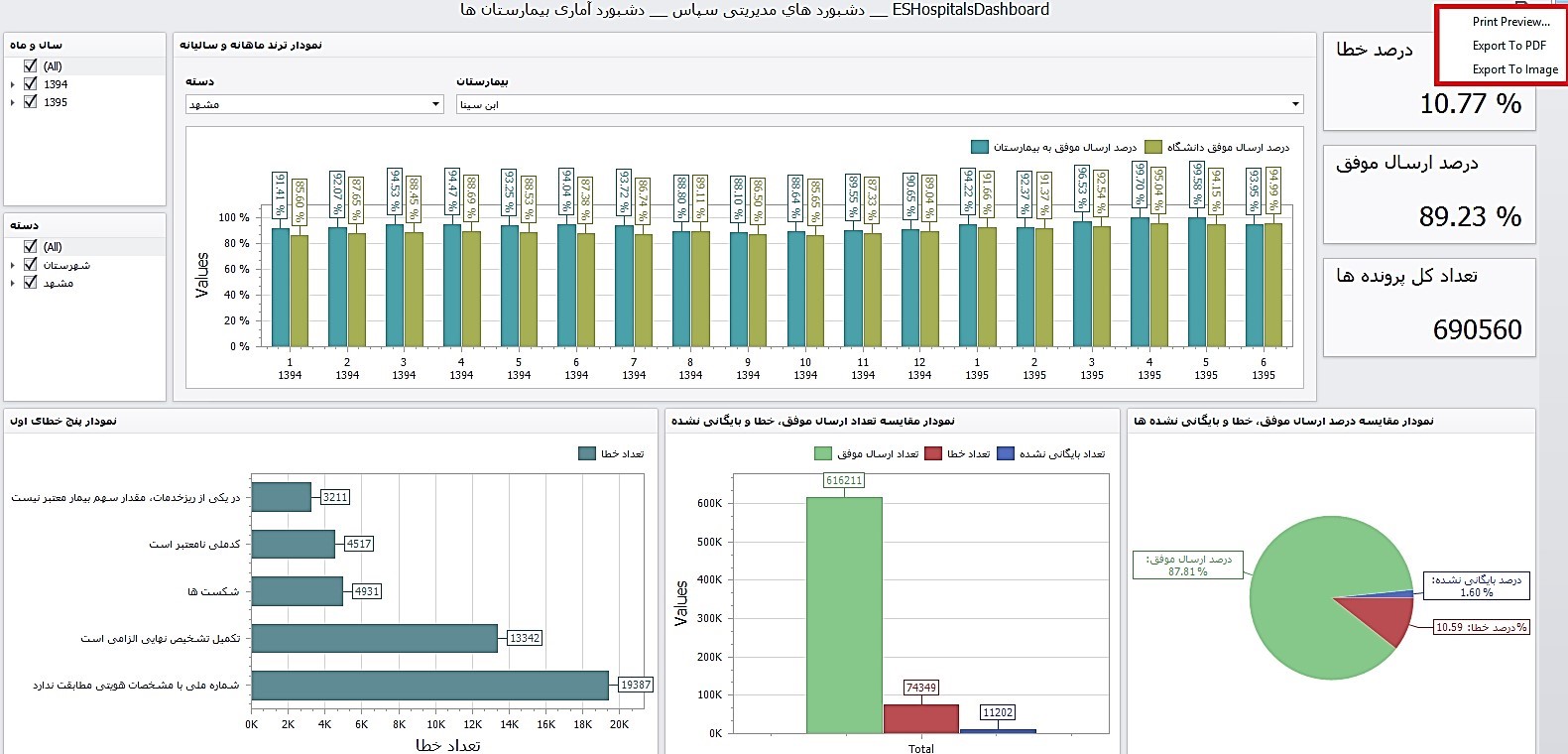This screenshot has width=1568, height=754.
Task: Click green legend marker in comparison bar chart
Action: pyautogui.click(x=823, y=453)
